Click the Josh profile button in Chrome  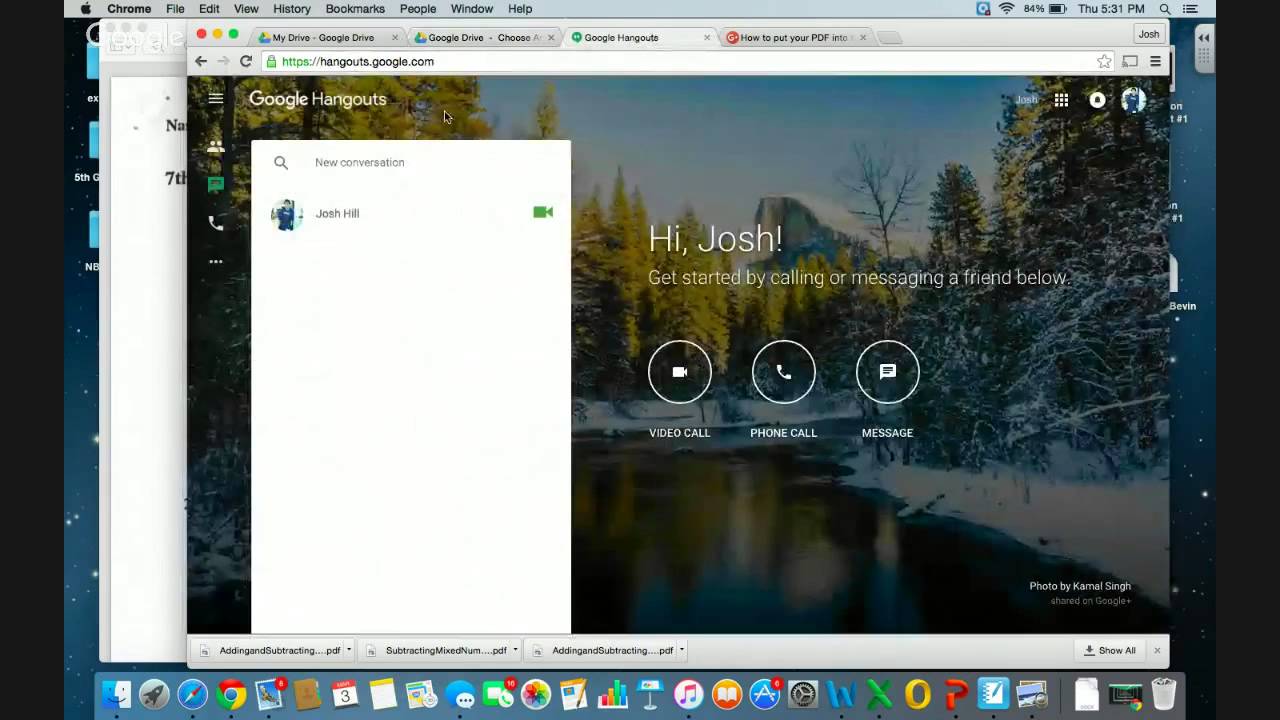click(x=1149, y=34)
